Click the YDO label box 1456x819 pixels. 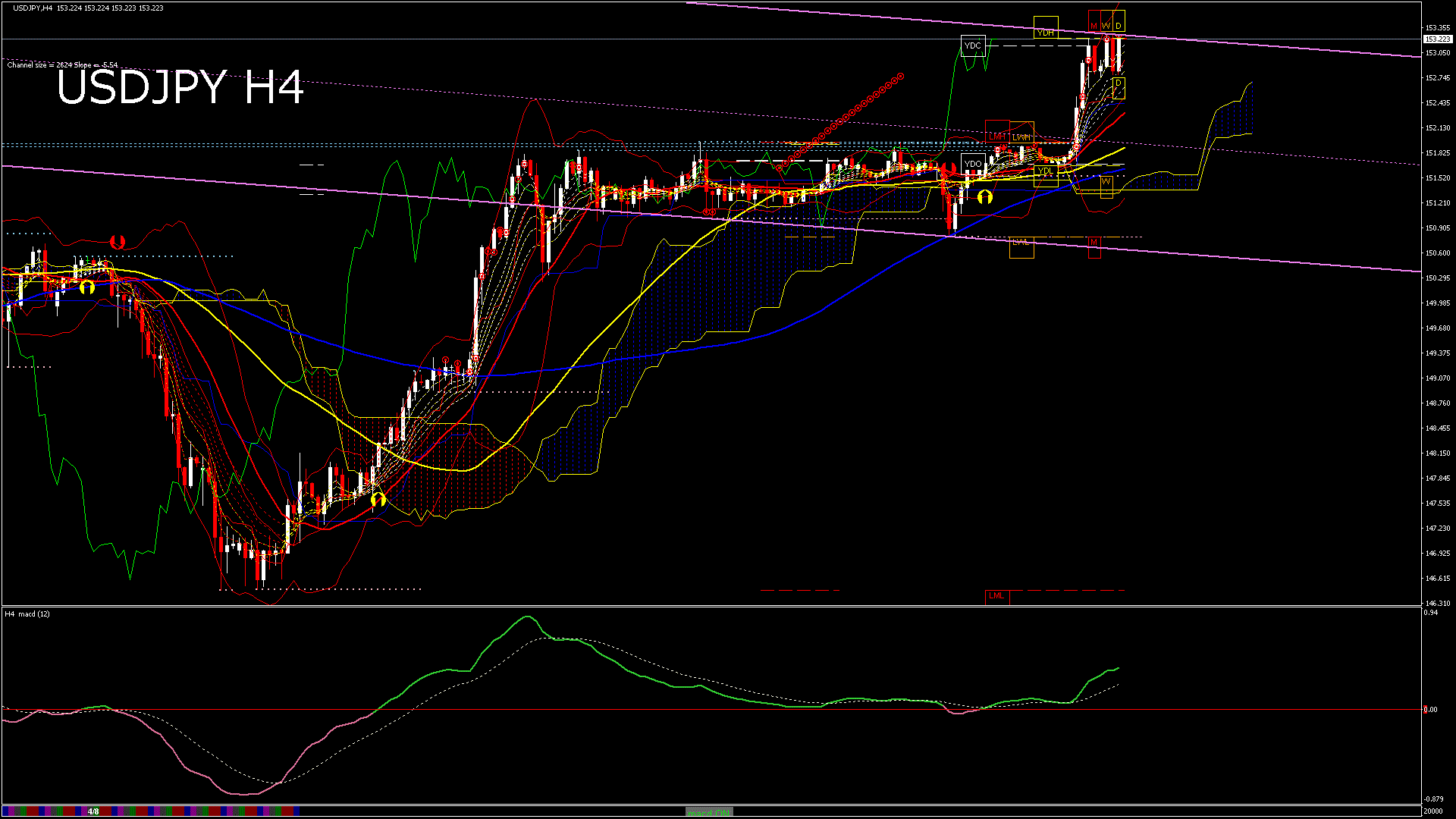[972, 164]
